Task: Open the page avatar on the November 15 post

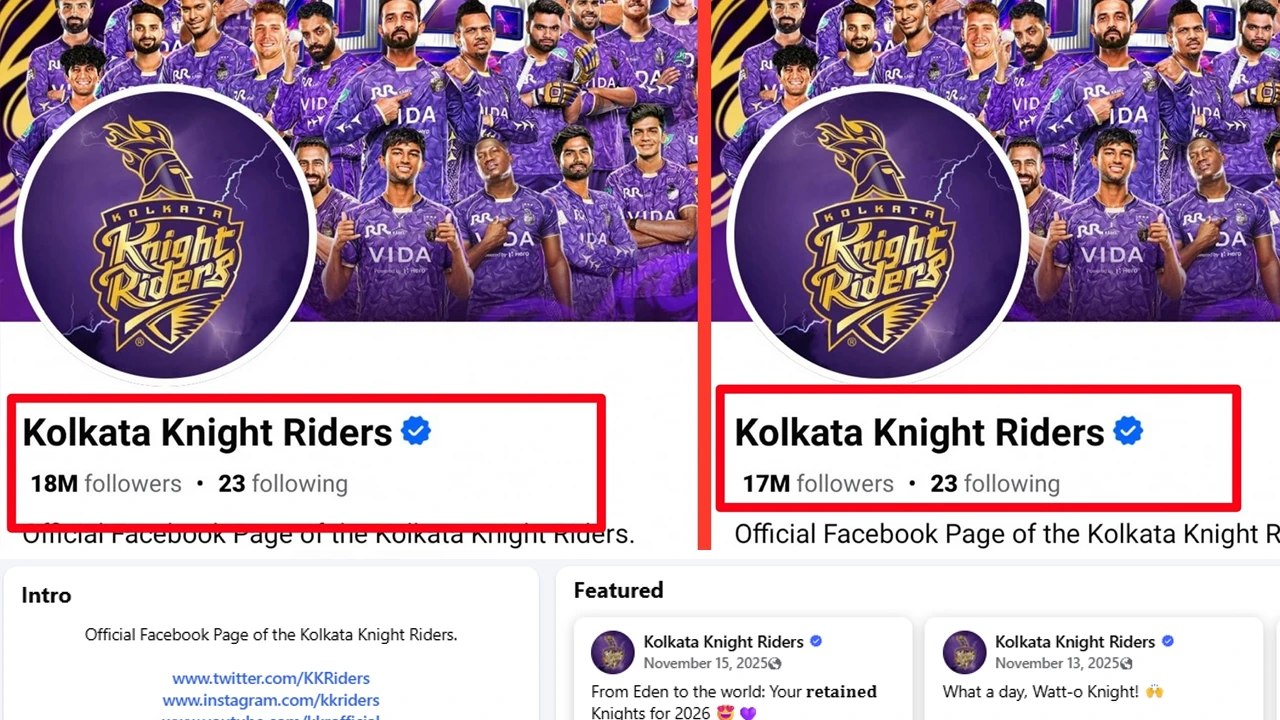Action: tap(613, 652)
